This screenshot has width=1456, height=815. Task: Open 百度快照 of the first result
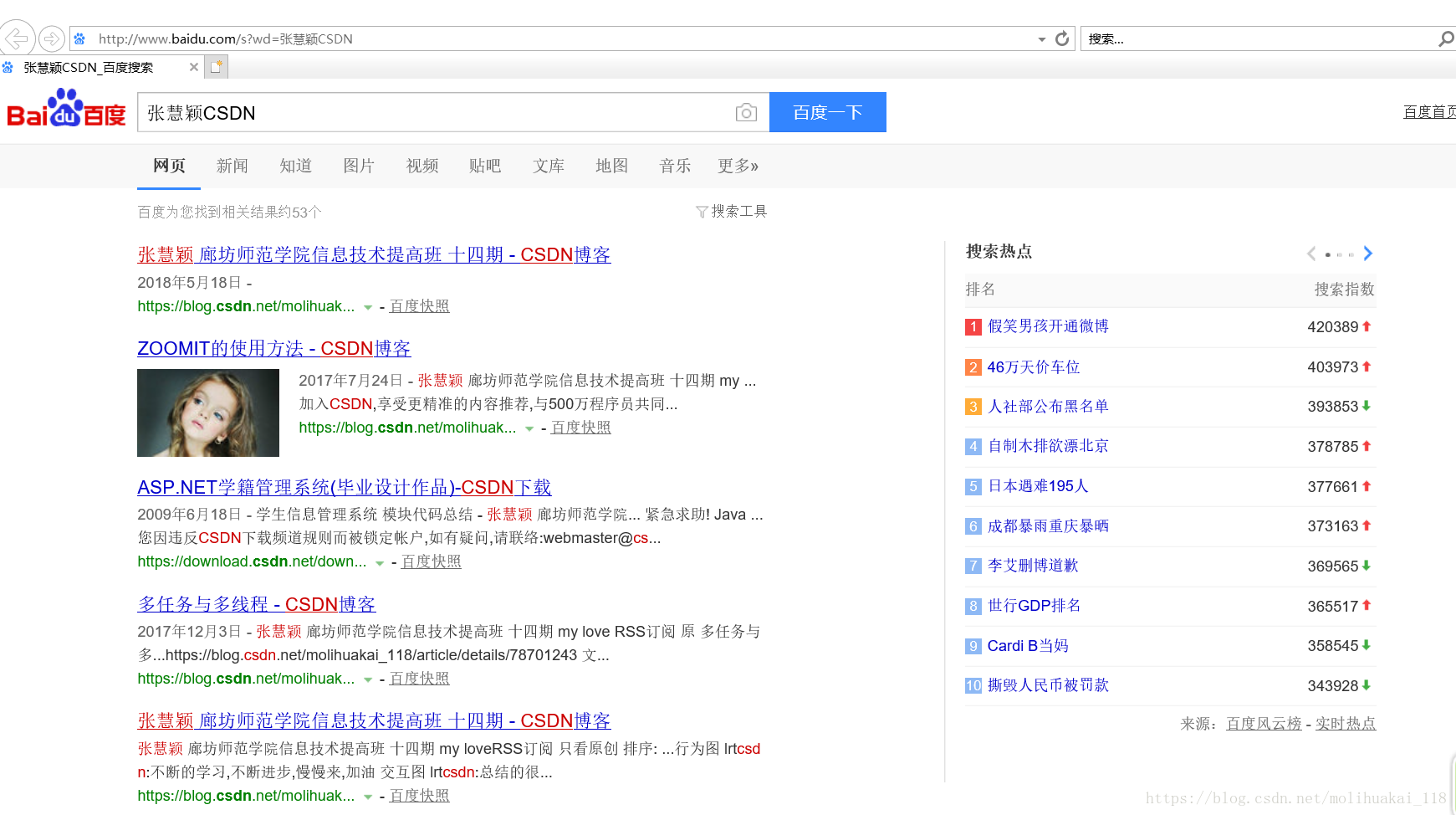click(x=419, y=306)
